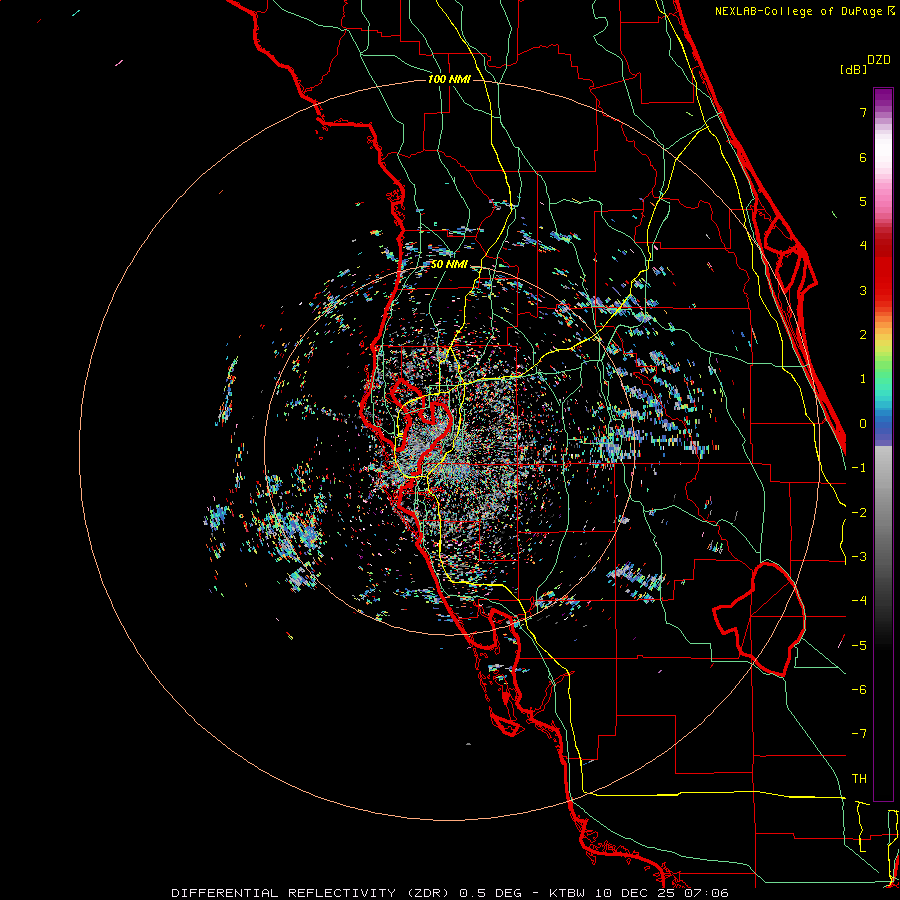Click the "-7" value on color scale
The width and height of the screenshot is (900, 900).
(859, 734)
